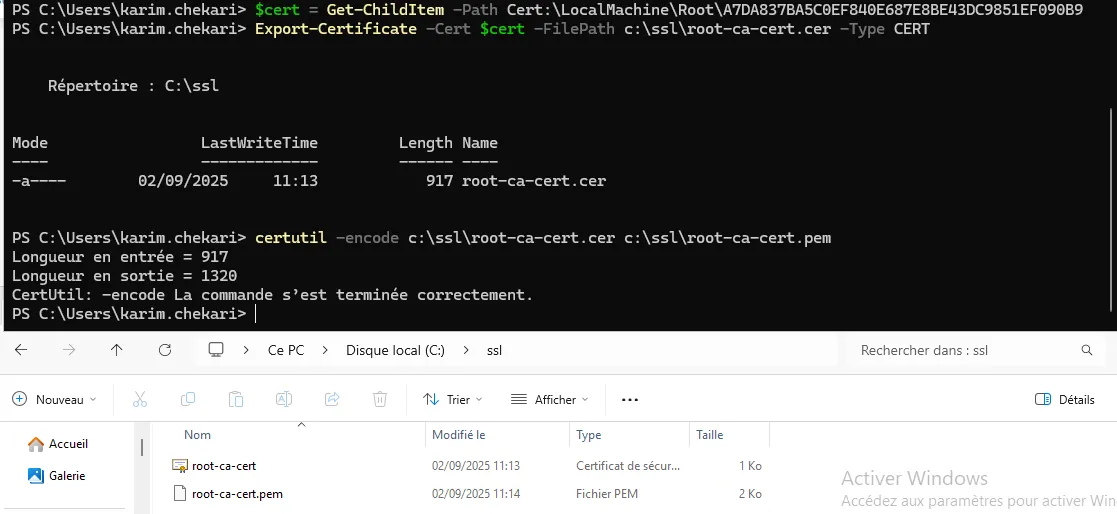Screen dimensions: 1117x514
Task: Sort files by Modifié le column
Action: point(459,435)
